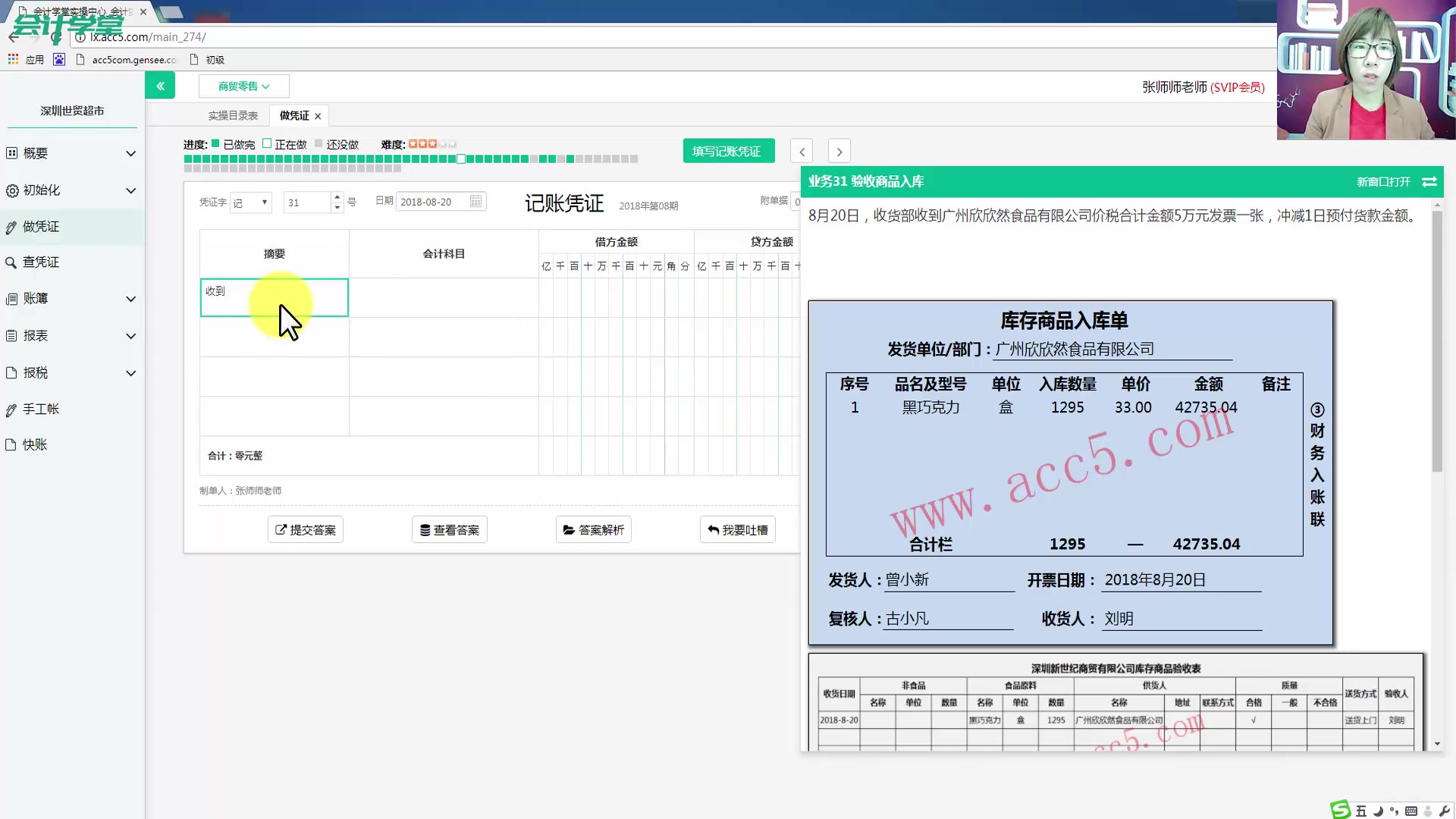Enable the 还没做 checkbox
The image size is (1456, 819).
[x=317, y=143]
